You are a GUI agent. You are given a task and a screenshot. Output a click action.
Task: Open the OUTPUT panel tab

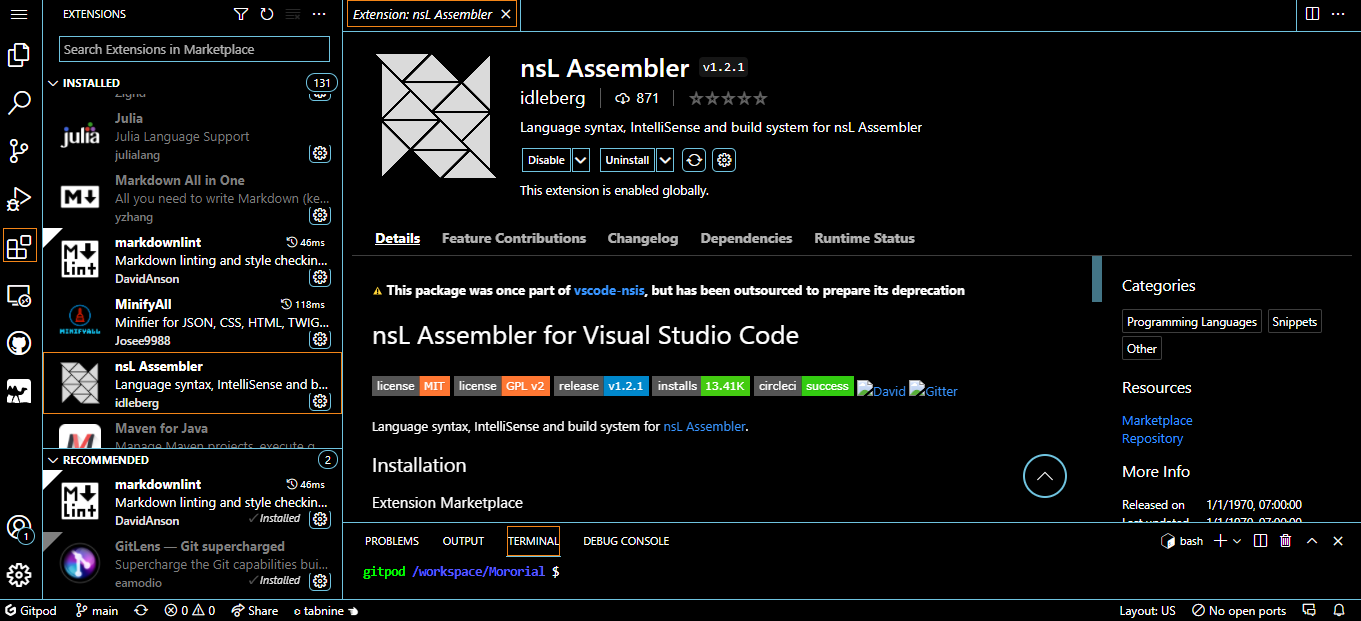coord(463,541)
